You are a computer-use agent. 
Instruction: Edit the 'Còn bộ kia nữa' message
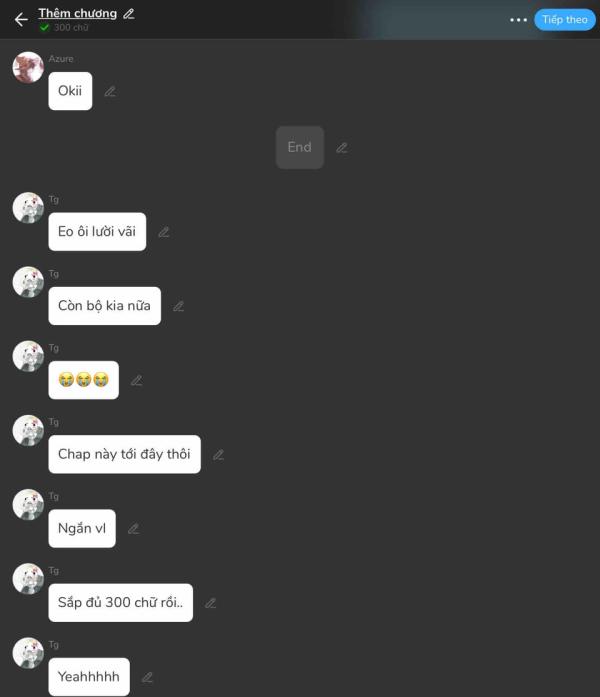point(179,306)
